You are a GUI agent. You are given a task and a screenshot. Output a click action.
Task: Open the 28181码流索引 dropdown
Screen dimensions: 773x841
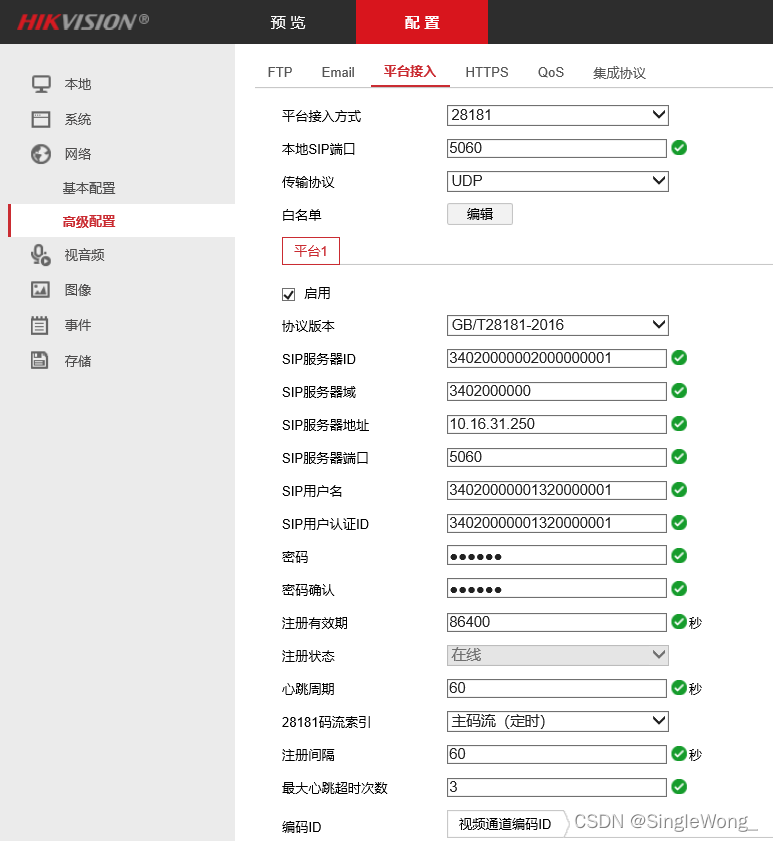point(557,721)
